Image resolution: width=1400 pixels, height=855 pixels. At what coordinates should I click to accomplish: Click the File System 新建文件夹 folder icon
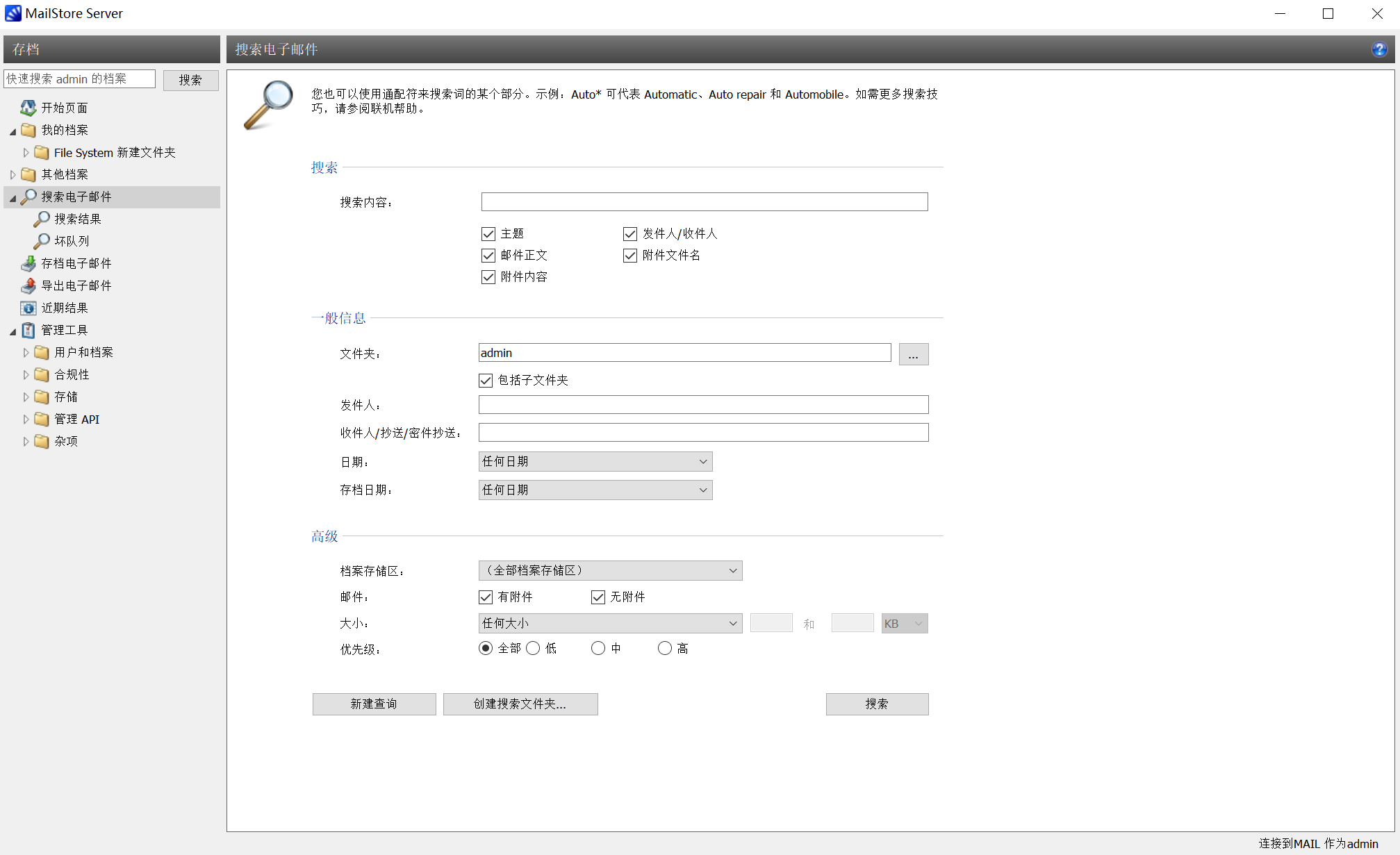pos(42,152)
